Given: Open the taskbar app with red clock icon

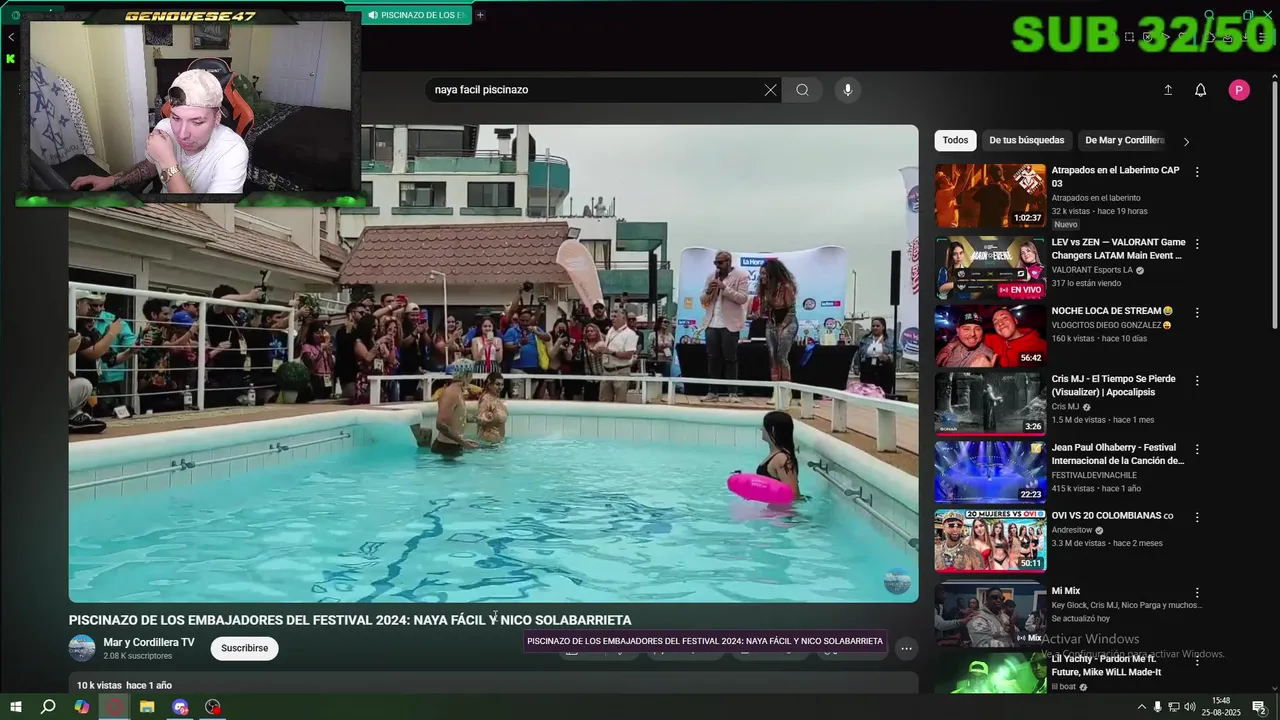Looking at the screenshot, I should pos(213,707).
